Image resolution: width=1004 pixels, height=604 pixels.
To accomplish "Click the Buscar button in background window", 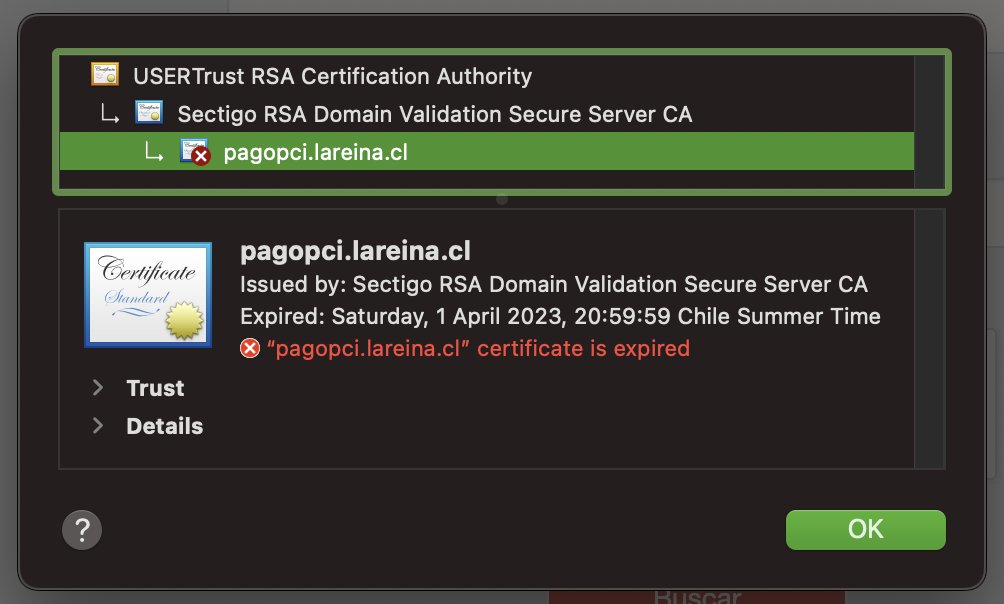I will coord(697,597).
